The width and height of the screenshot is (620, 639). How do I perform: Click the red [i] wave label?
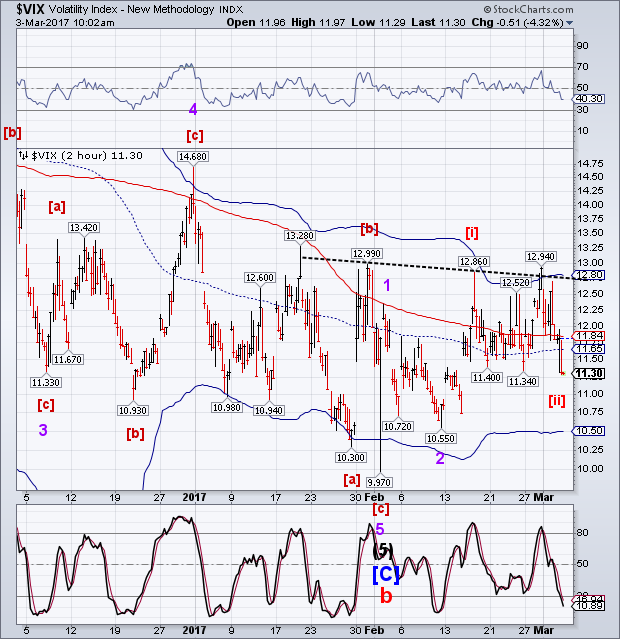click(471, 232)
